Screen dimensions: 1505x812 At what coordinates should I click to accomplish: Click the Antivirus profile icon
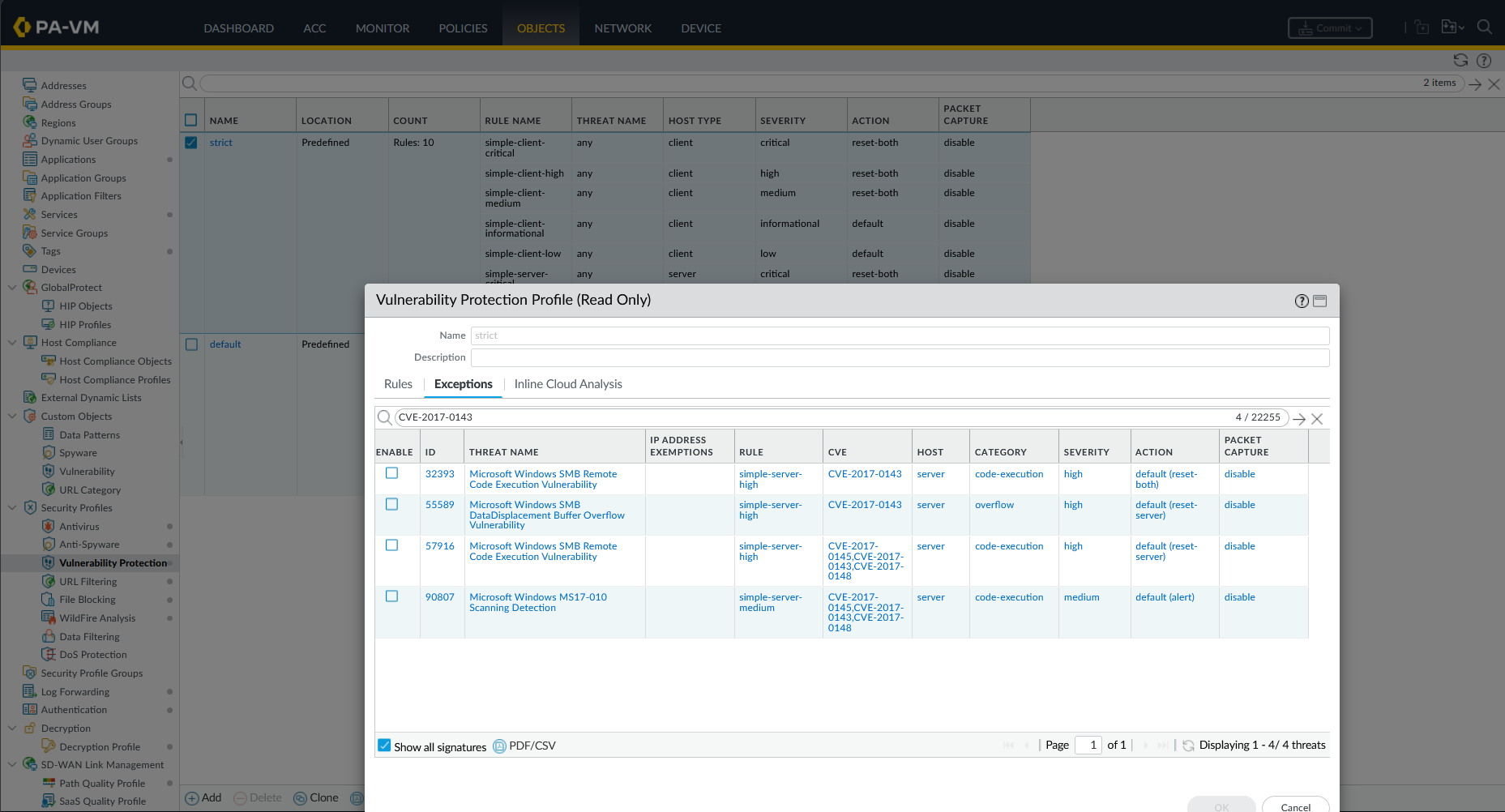pos(49,526)
